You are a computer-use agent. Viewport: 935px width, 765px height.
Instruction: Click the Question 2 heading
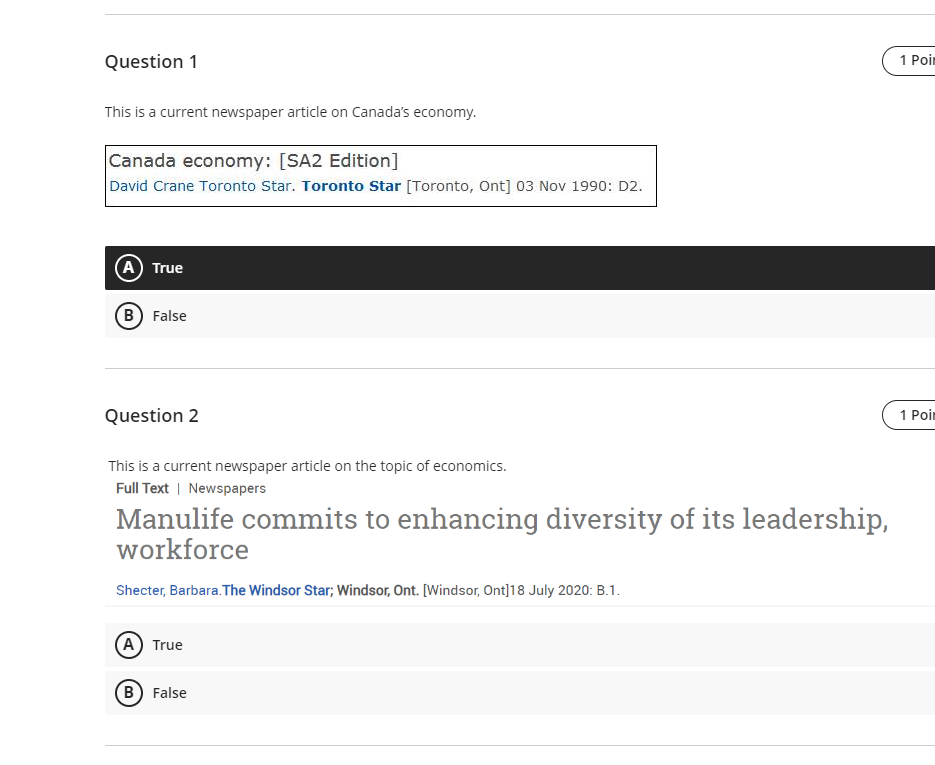[x=151, y=416]
